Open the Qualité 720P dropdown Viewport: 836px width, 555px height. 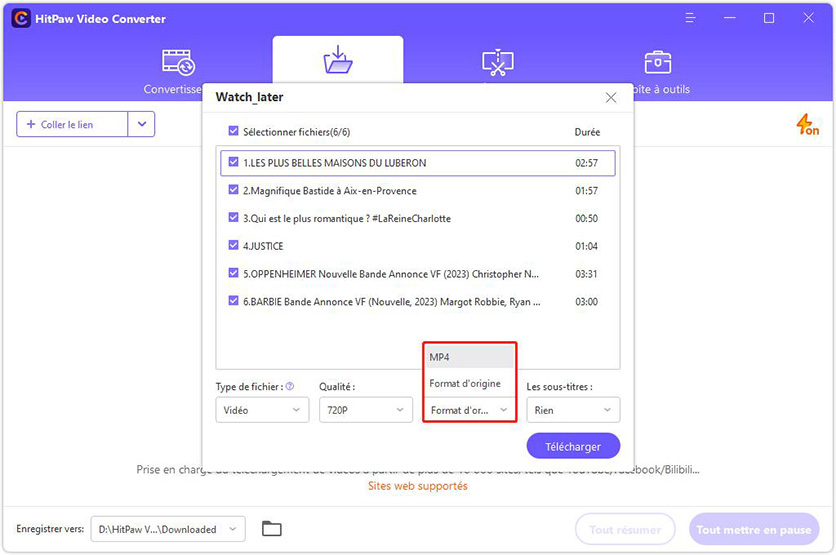(366, 410)
